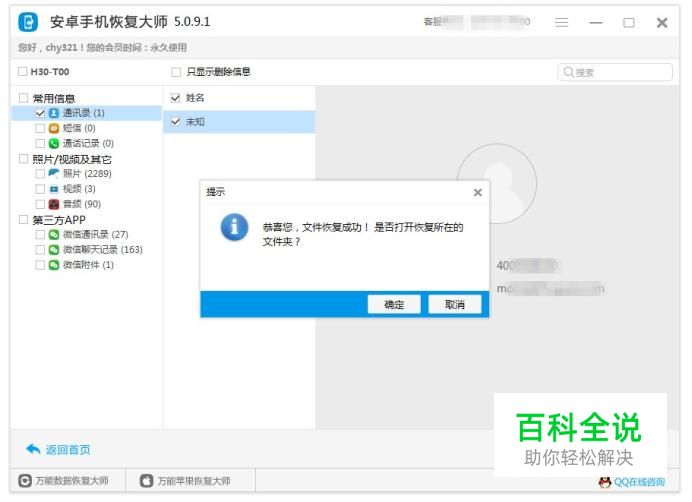Screen dimensions: 692x502
Task: Toggle the H30-T00 device checkbox
Action: click(x=23, y=72)
